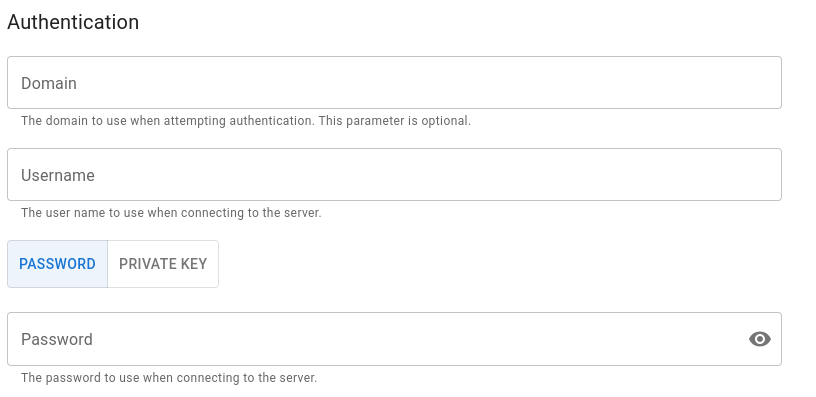816x397 pixels.
Task: Click the "connecting to the server" username hint
Action: coord(251,213)
